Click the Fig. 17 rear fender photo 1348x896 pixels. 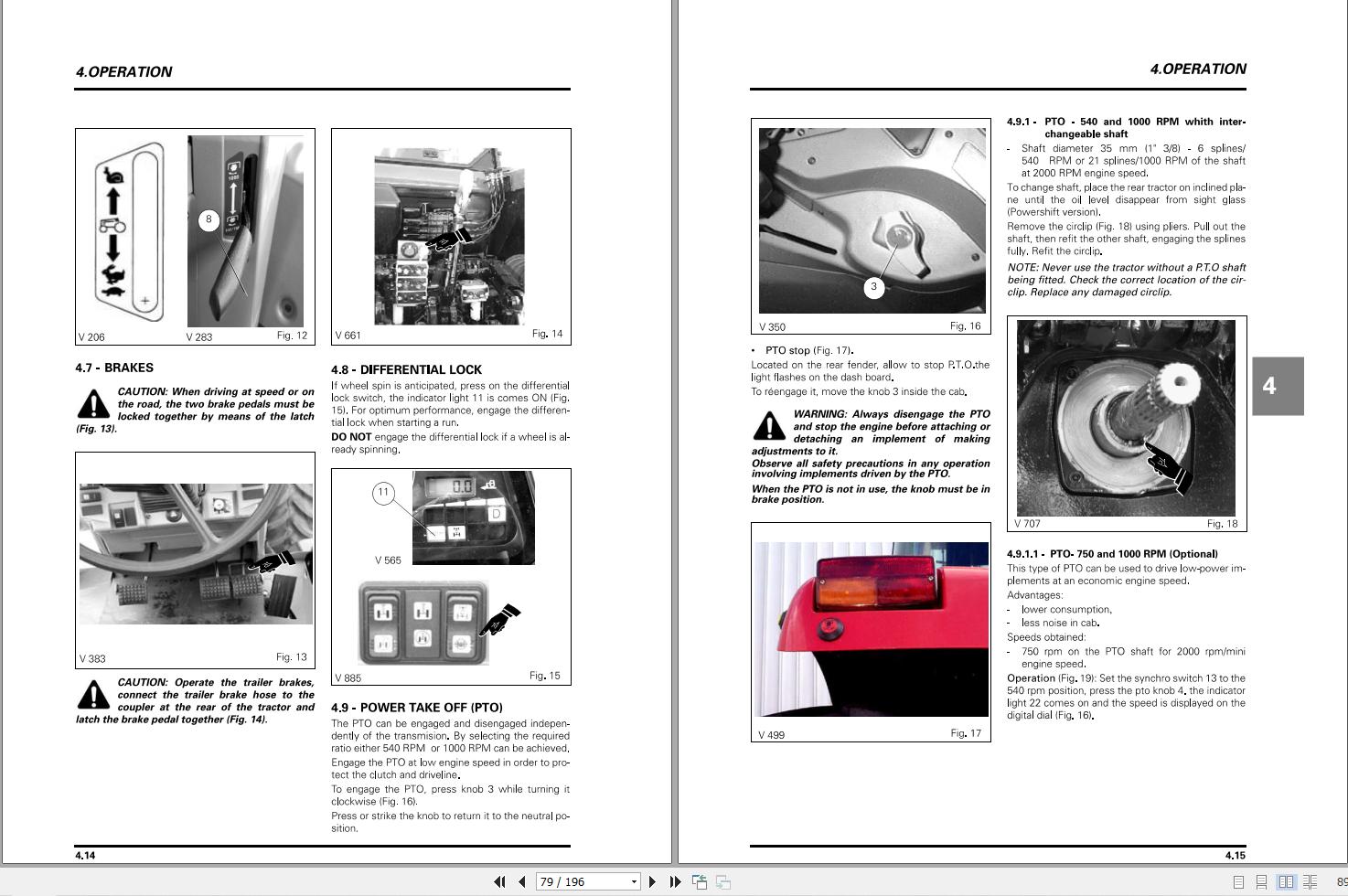click(871, 629)
